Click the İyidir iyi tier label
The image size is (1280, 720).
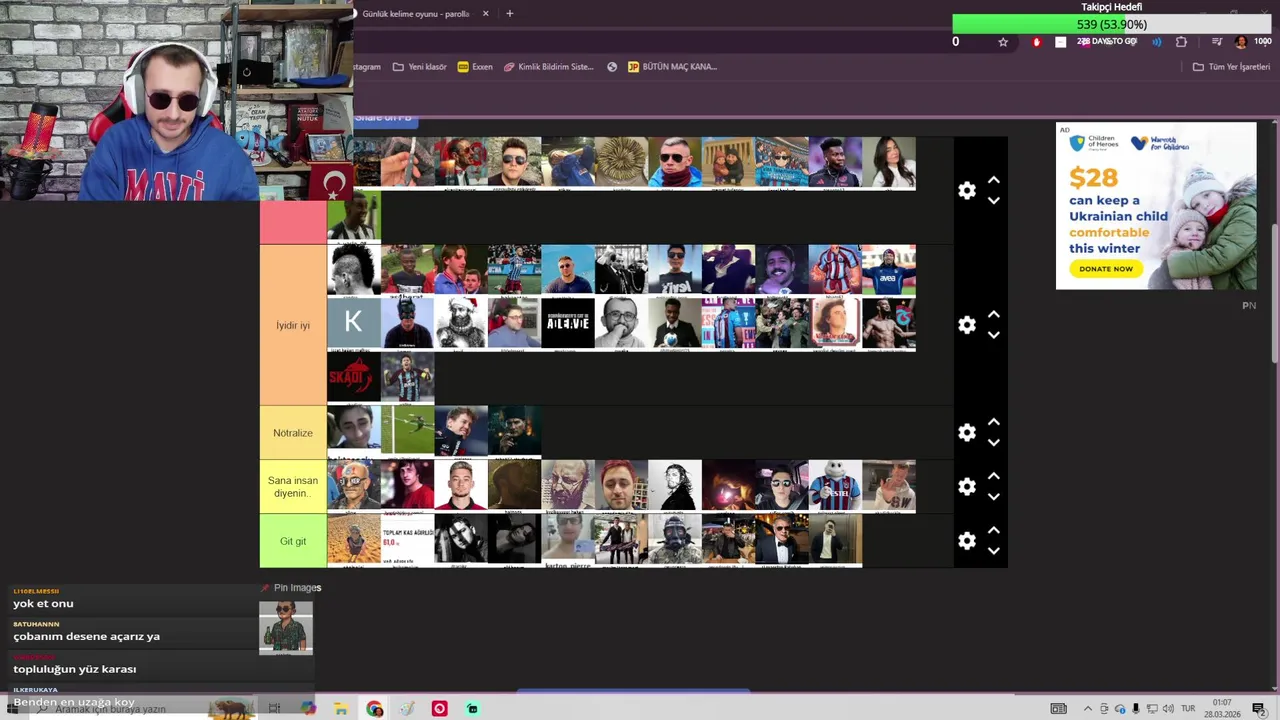(x=293, y=325)
